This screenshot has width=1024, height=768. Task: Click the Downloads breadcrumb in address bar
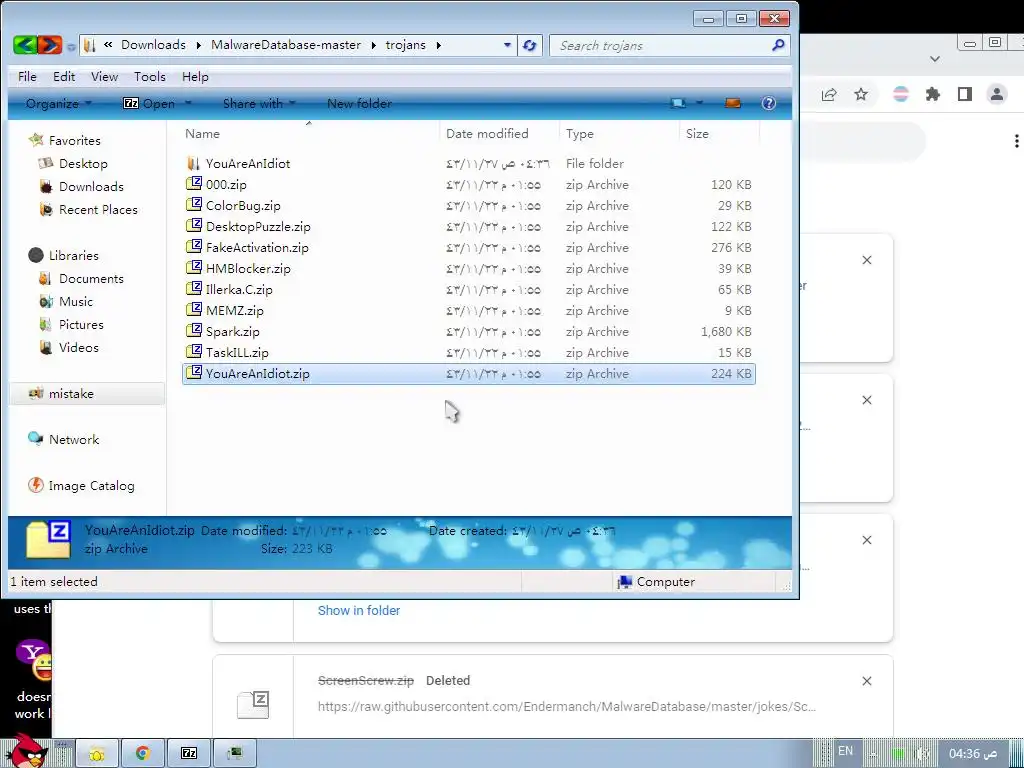click(153, 44)
